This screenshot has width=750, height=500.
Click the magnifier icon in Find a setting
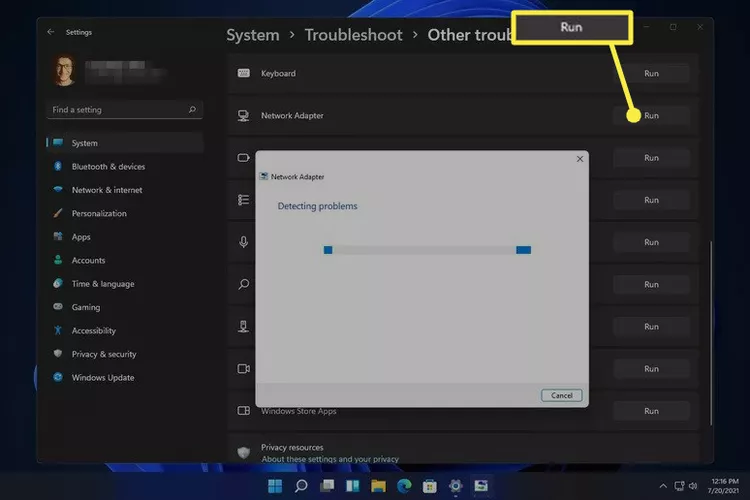[192, 110]
